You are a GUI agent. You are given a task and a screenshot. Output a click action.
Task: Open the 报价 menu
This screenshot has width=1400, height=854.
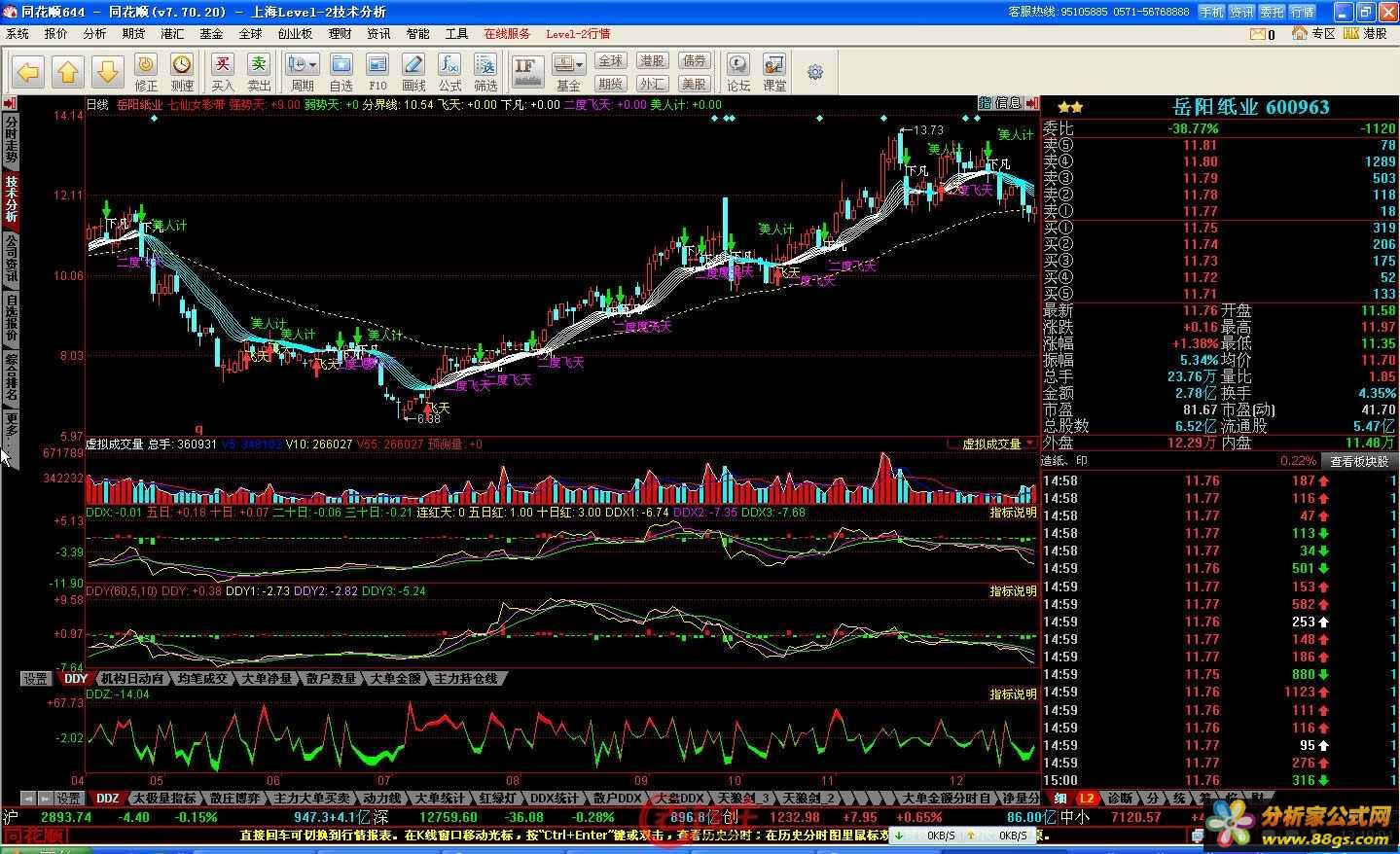click(x=56, y=34)
